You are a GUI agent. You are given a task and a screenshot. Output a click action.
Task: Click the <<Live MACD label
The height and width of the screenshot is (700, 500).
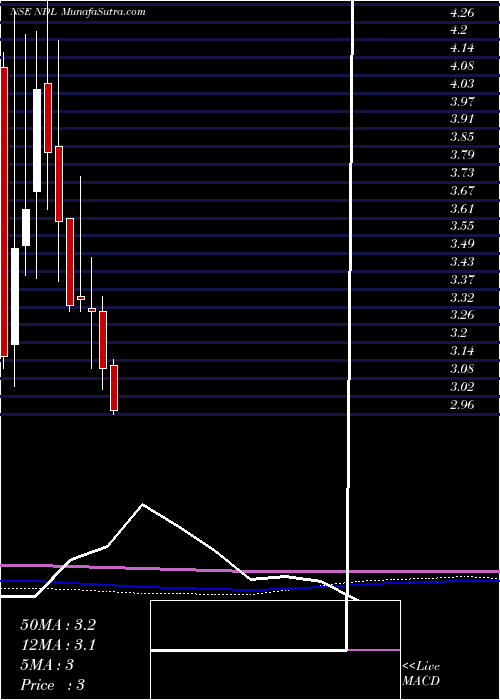421,674
